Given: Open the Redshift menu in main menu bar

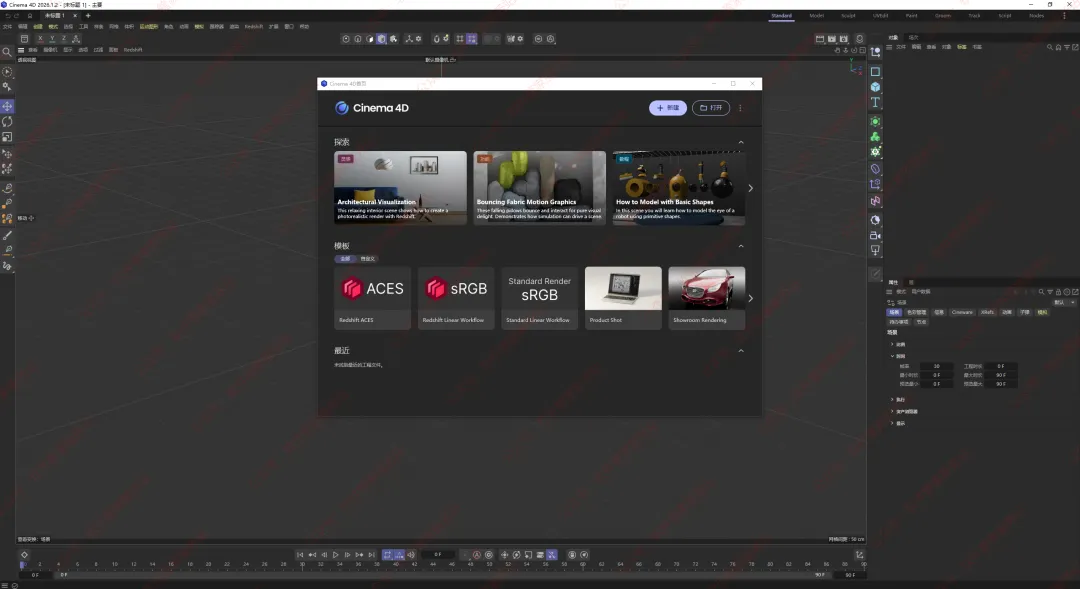Looking at the screenshot, I should pos(253,26).
